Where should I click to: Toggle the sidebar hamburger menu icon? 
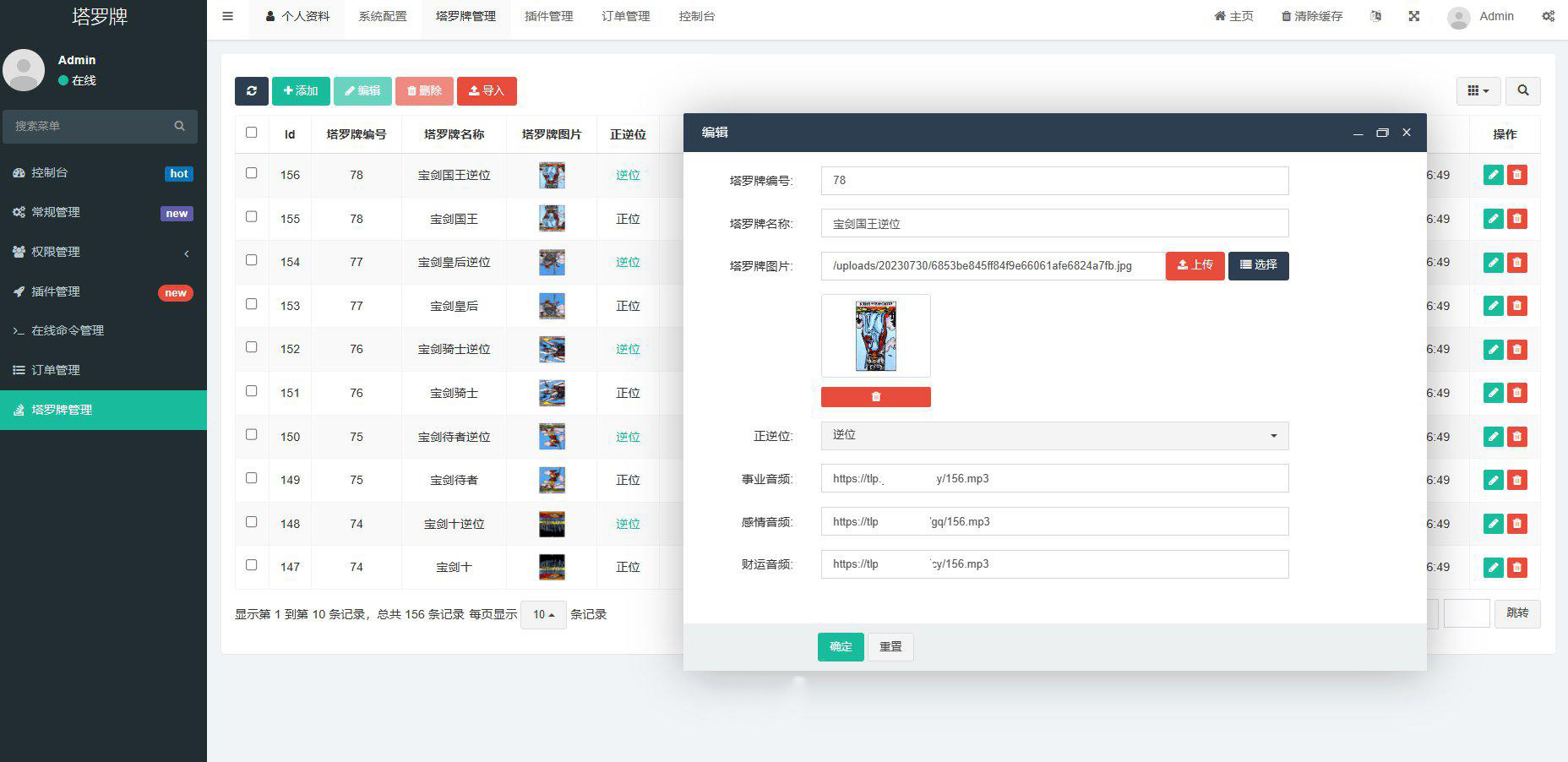(x=227, y=16)
